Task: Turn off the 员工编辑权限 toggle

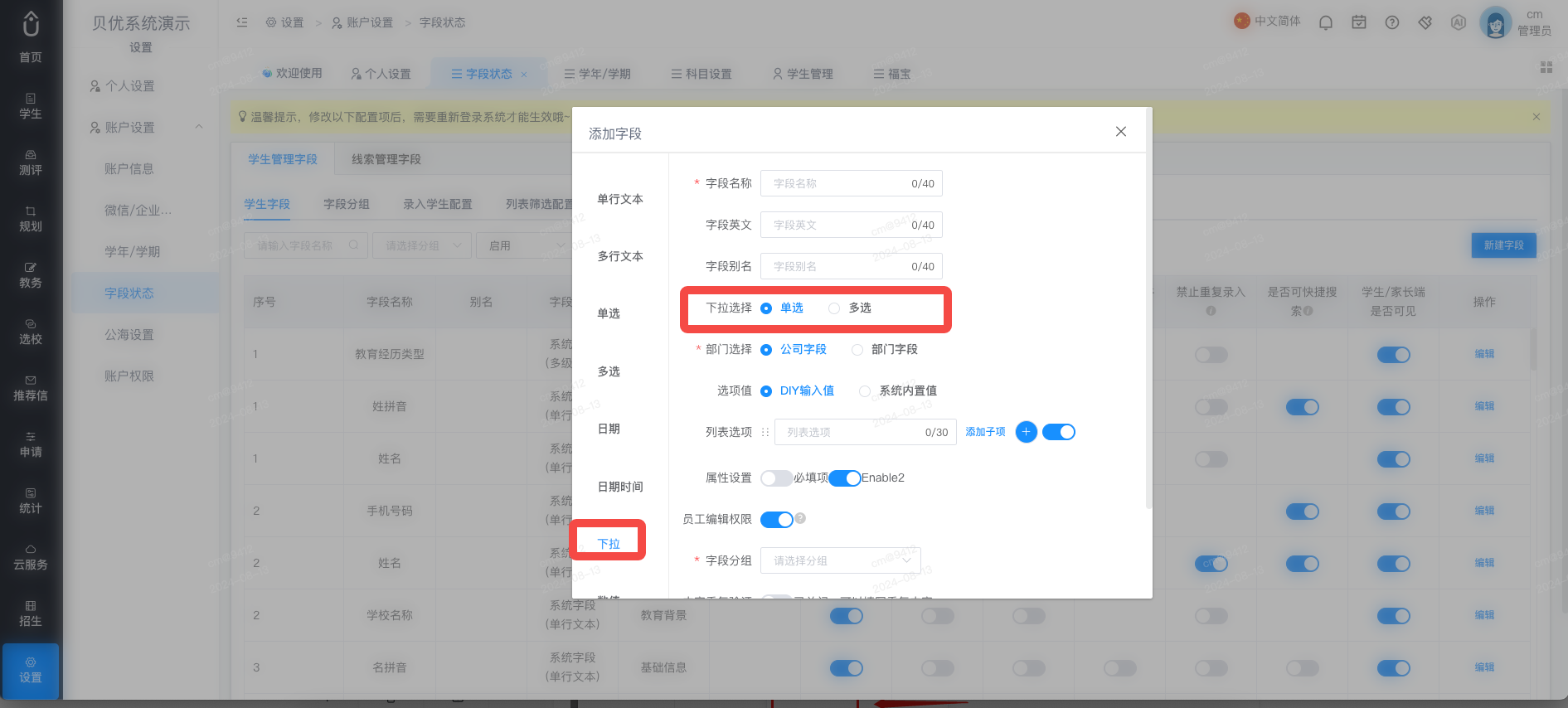Action: 776,520
